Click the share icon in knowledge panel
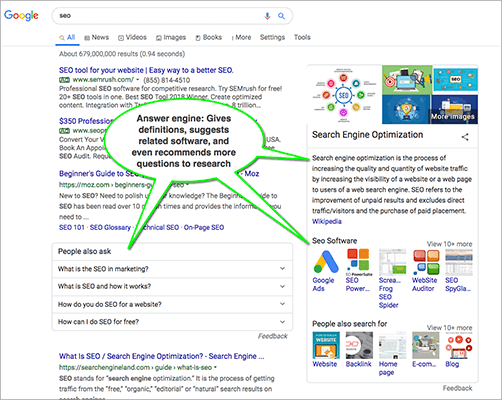Image resolution: width=502 pixels, height=400 pixels. (x=465, y=137)
